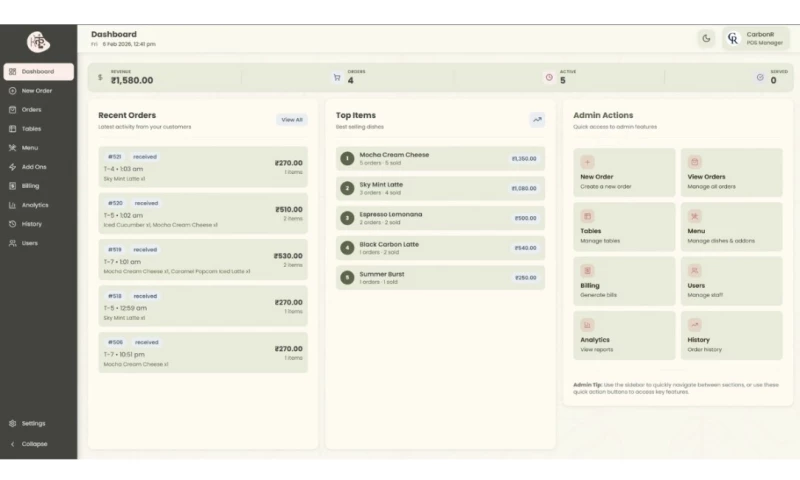Image resolution: width=800 pixels, height=480 pixels.
Task: Open recent order #518
Action: click(203, 306)
